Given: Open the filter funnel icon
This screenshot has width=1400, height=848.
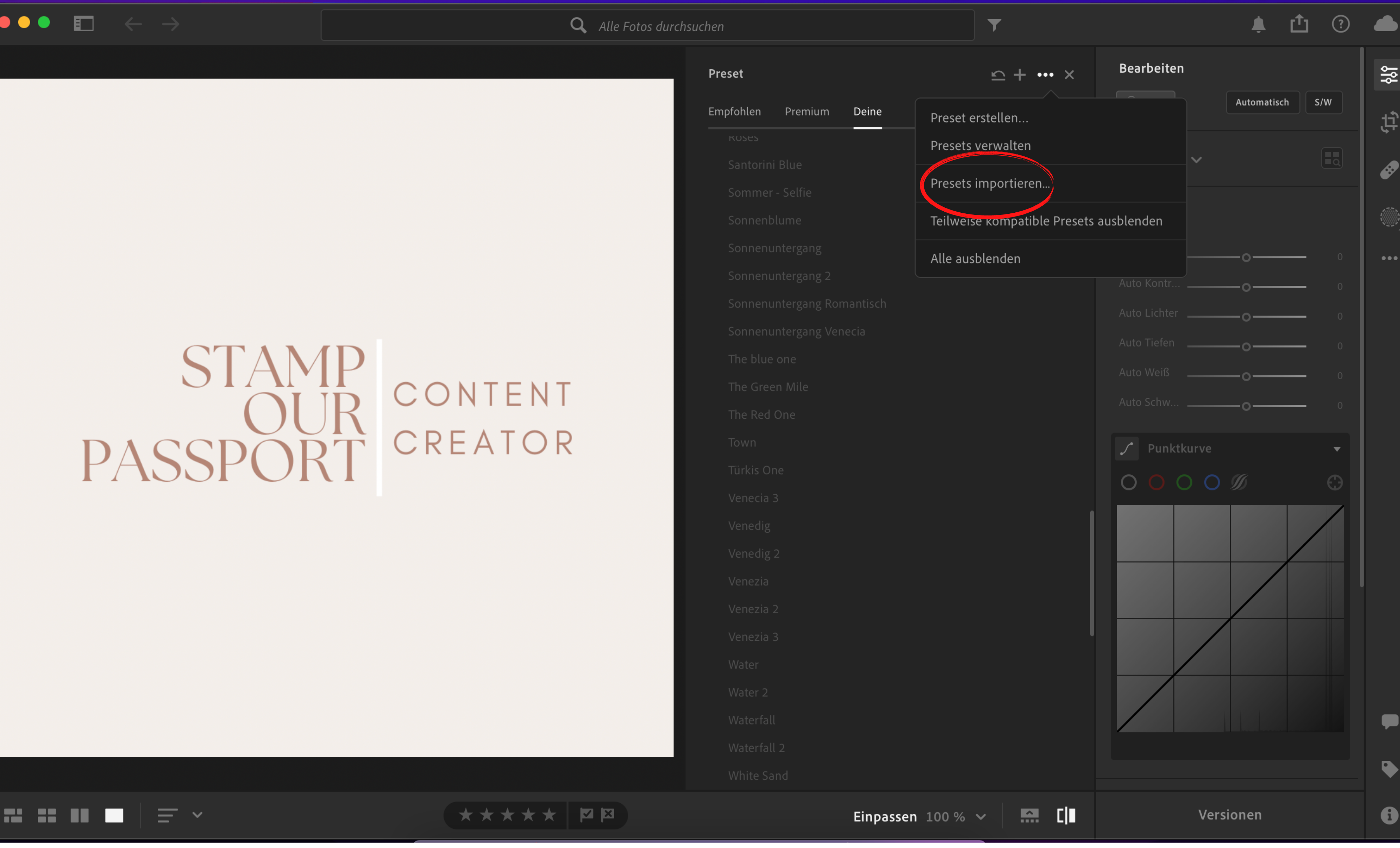Looking at the screenshot, I should 994,25.
